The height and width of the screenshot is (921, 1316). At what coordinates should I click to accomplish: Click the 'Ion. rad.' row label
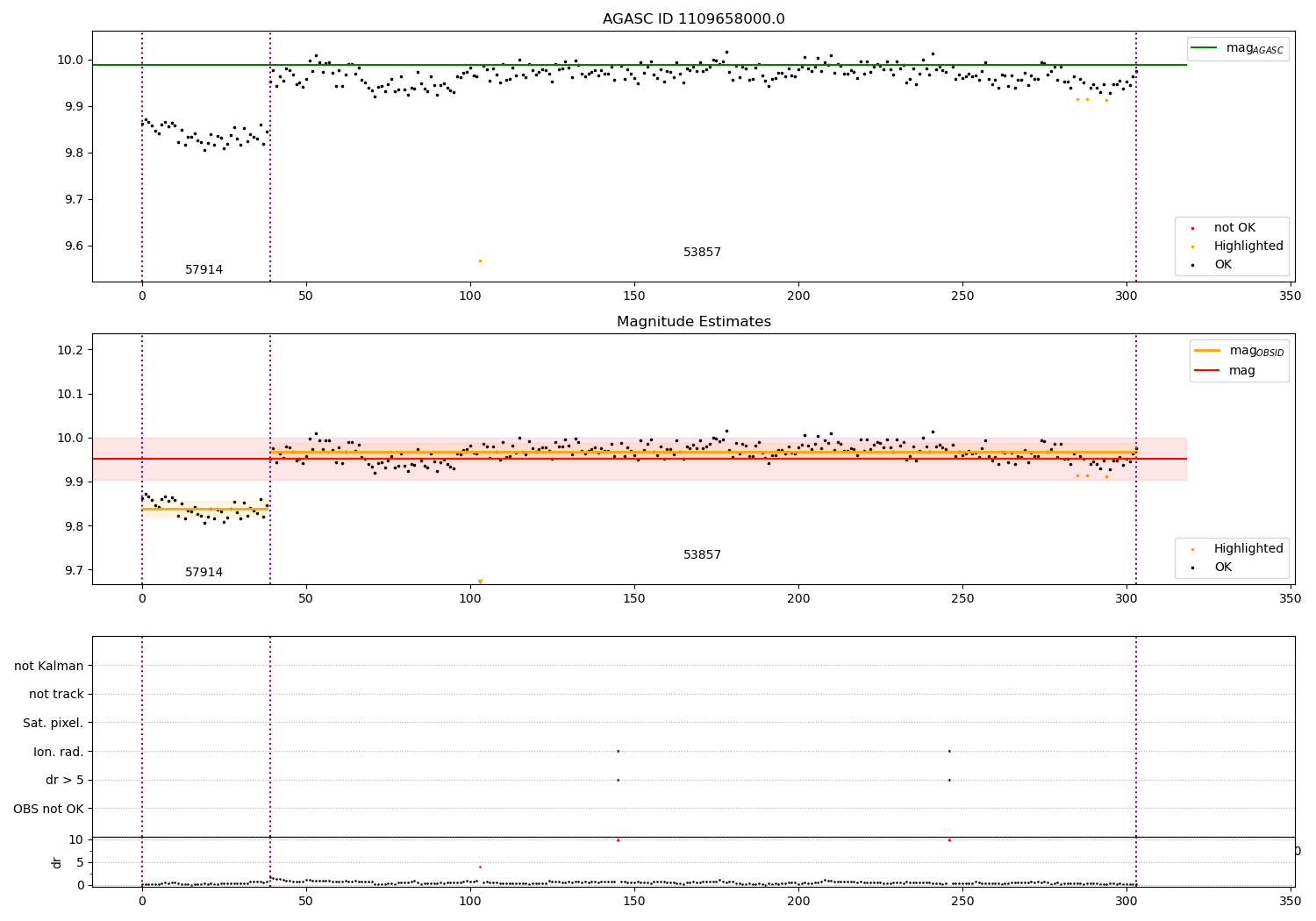click(59, 752)
